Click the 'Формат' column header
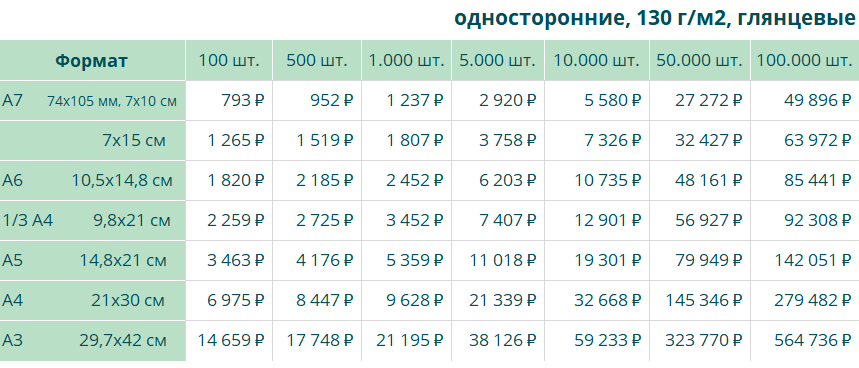 (x=92, y=60)
